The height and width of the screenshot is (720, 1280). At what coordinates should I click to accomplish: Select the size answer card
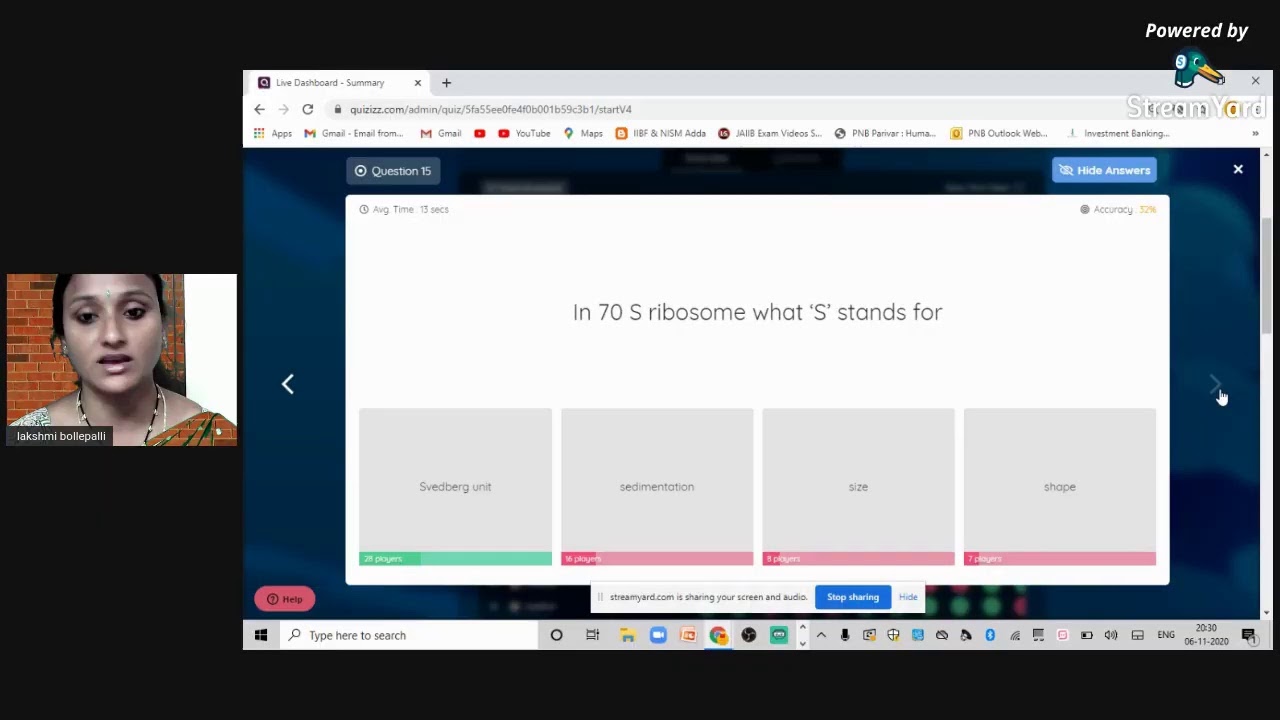[x=858, y=487]
